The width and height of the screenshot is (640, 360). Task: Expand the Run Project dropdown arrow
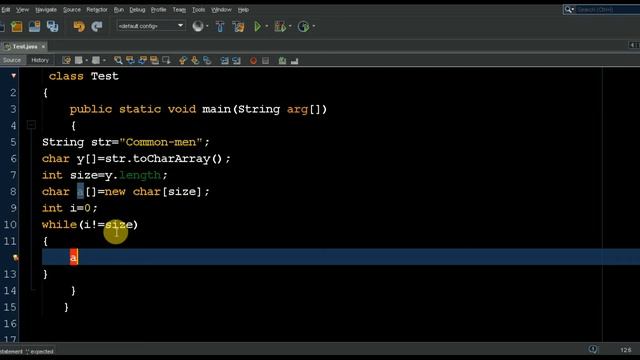[267, 27]
